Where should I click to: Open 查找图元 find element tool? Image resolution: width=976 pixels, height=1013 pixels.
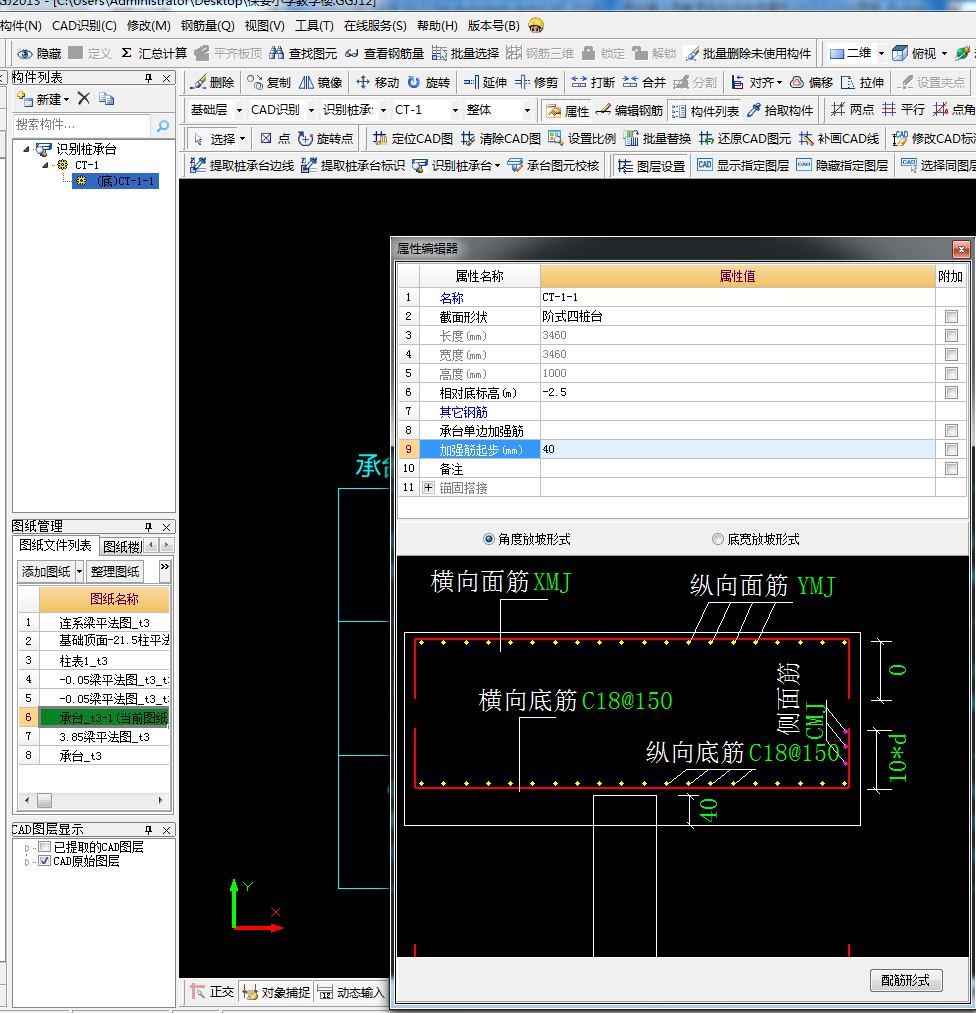point(303,53)
